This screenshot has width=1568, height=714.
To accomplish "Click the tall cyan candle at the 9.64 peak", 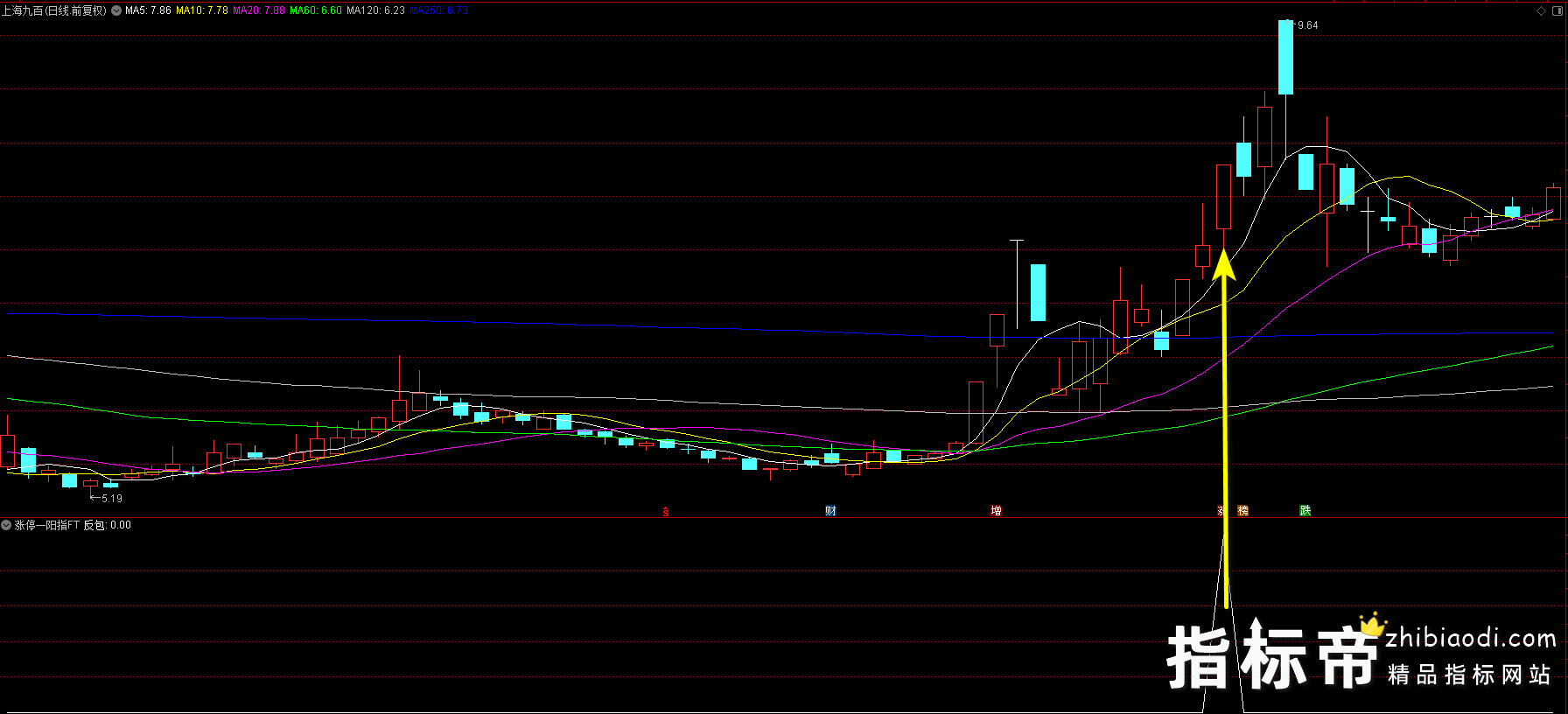I will point(1285,57).
